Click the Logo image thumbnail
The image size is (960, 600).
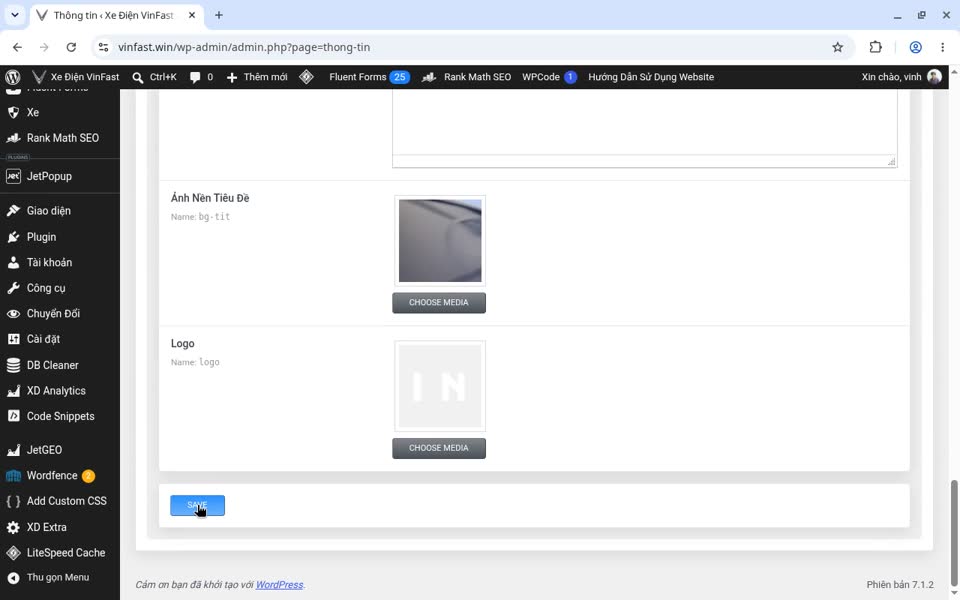(440, 386)
